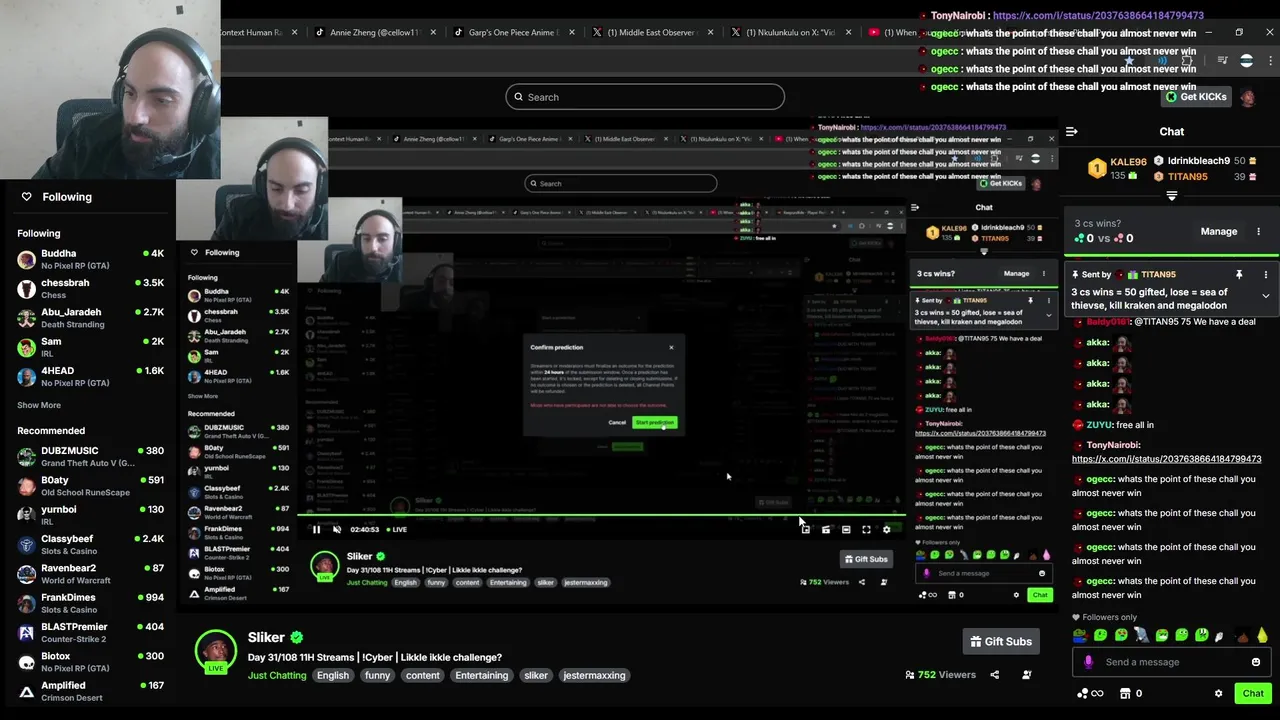Open Abu_Jaradeh's Death Stranding stream
Screen dimensions: 1280x720
point(90,317)
